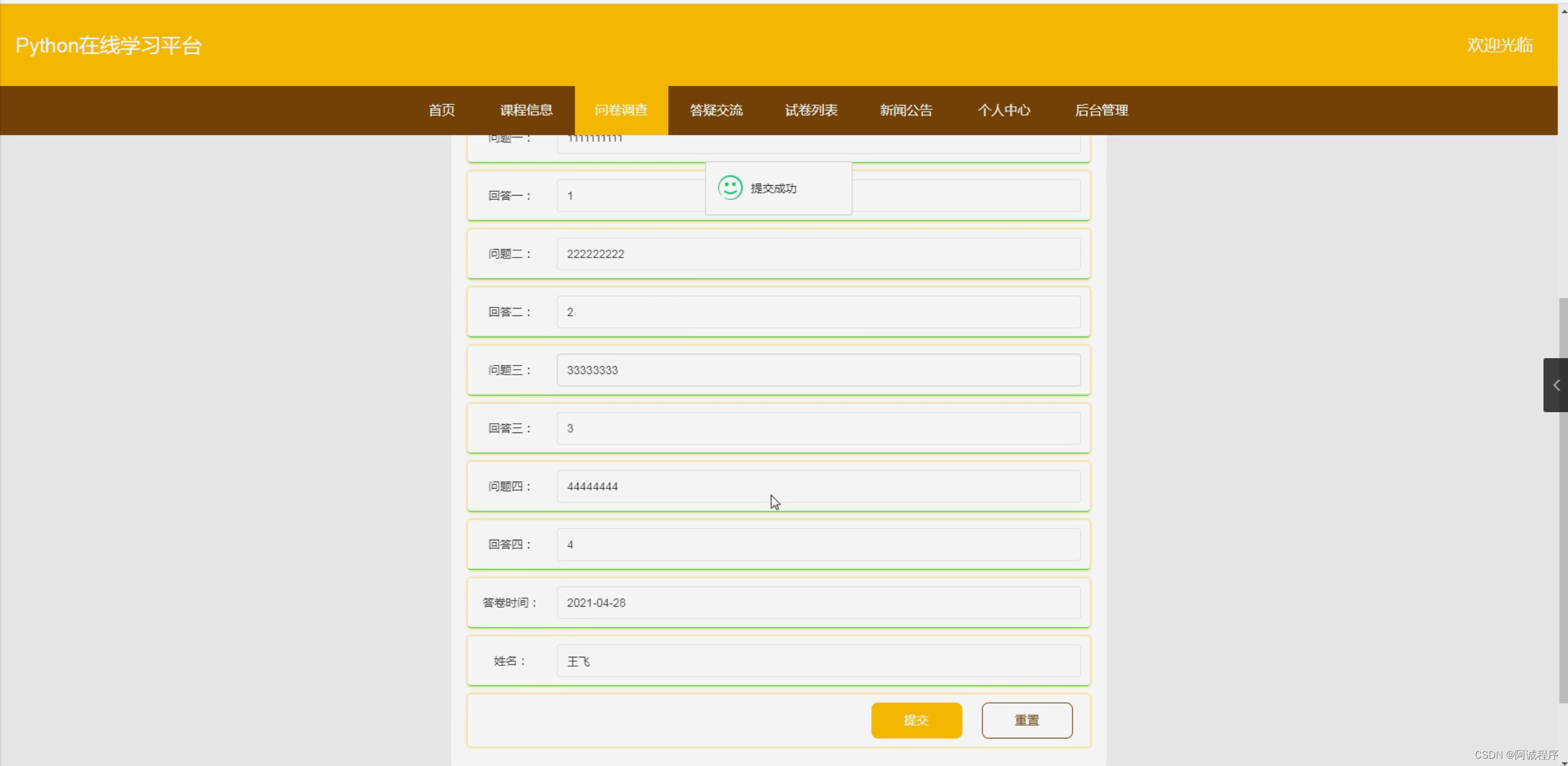Click the 姓名 field showing 王飞
This screenshot has width=1568, height=766.
[818, 661]
